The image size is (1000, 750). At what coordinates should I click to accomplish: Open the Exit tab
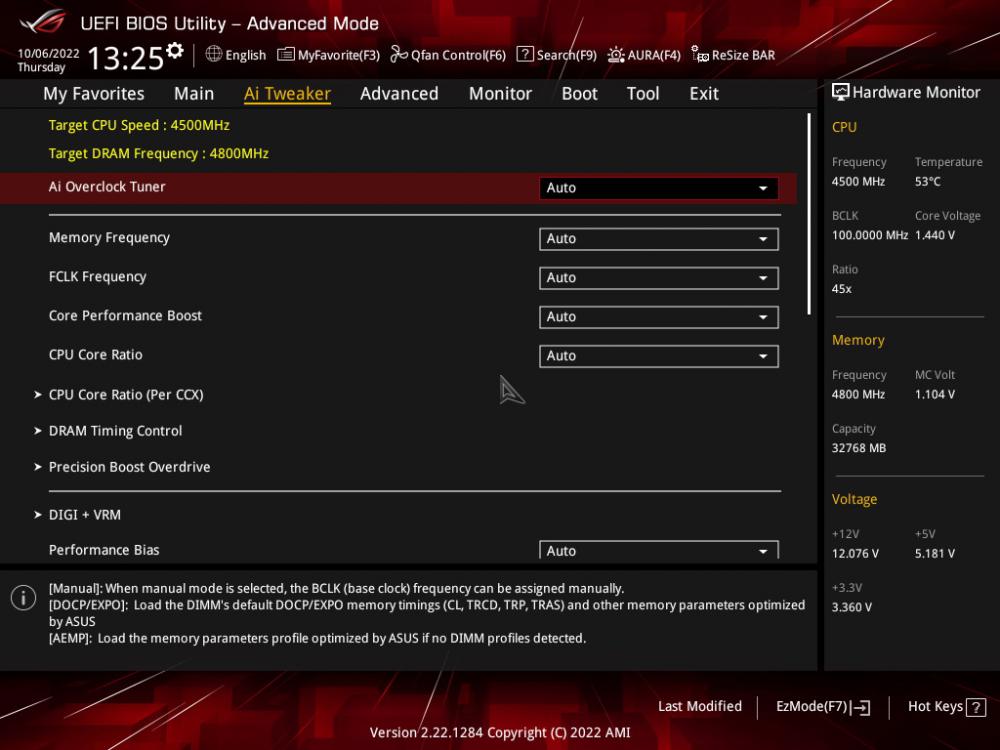pyautogui.click(x=704, y=94)
